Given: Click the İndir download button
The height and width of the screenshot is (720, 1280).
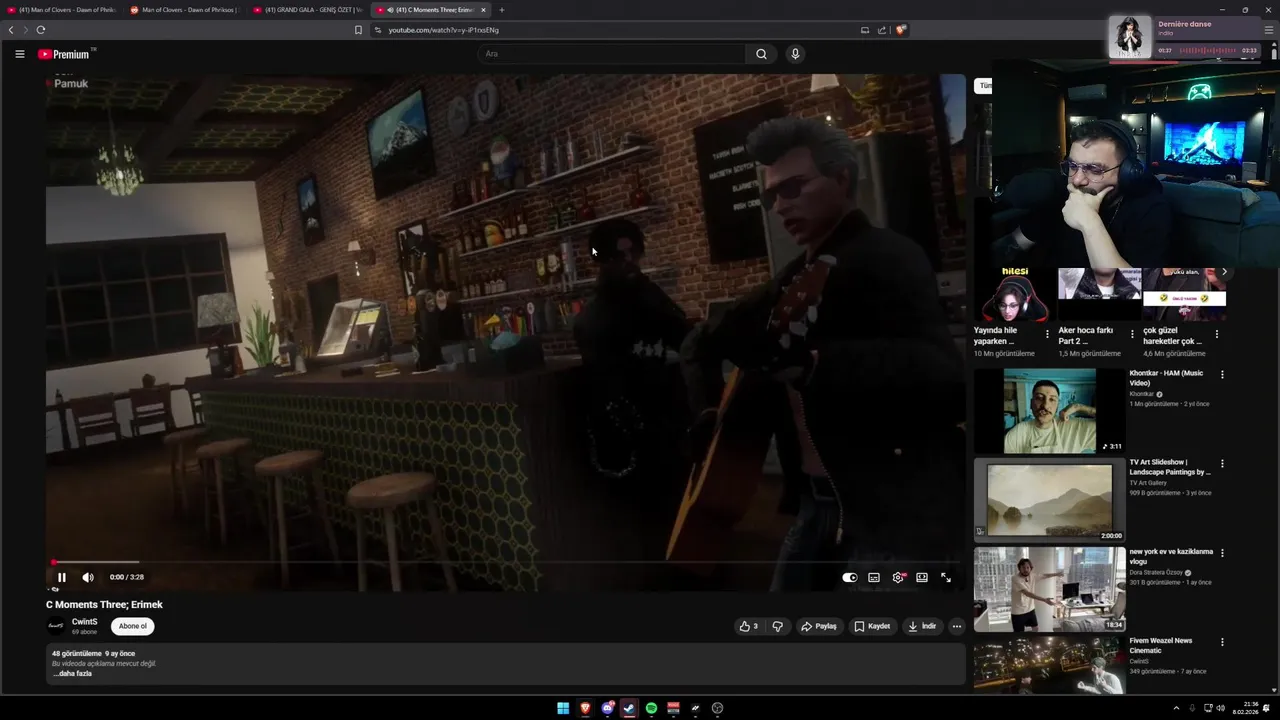Looking at the screenshot, I should coord(922,626).
